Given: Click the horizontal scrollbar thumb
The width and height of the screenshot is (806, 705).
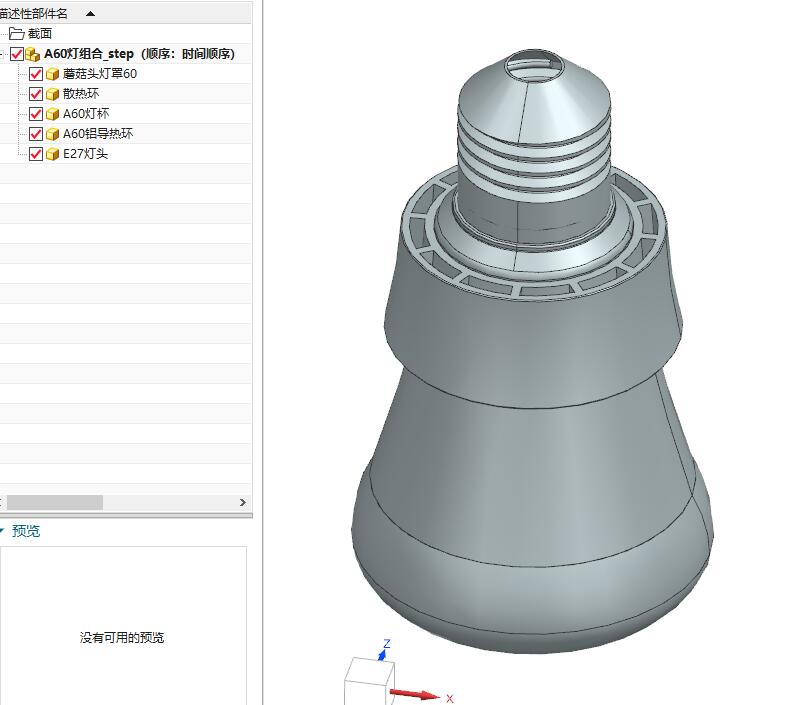Looking at the screenshot, I should click(54, 503).
